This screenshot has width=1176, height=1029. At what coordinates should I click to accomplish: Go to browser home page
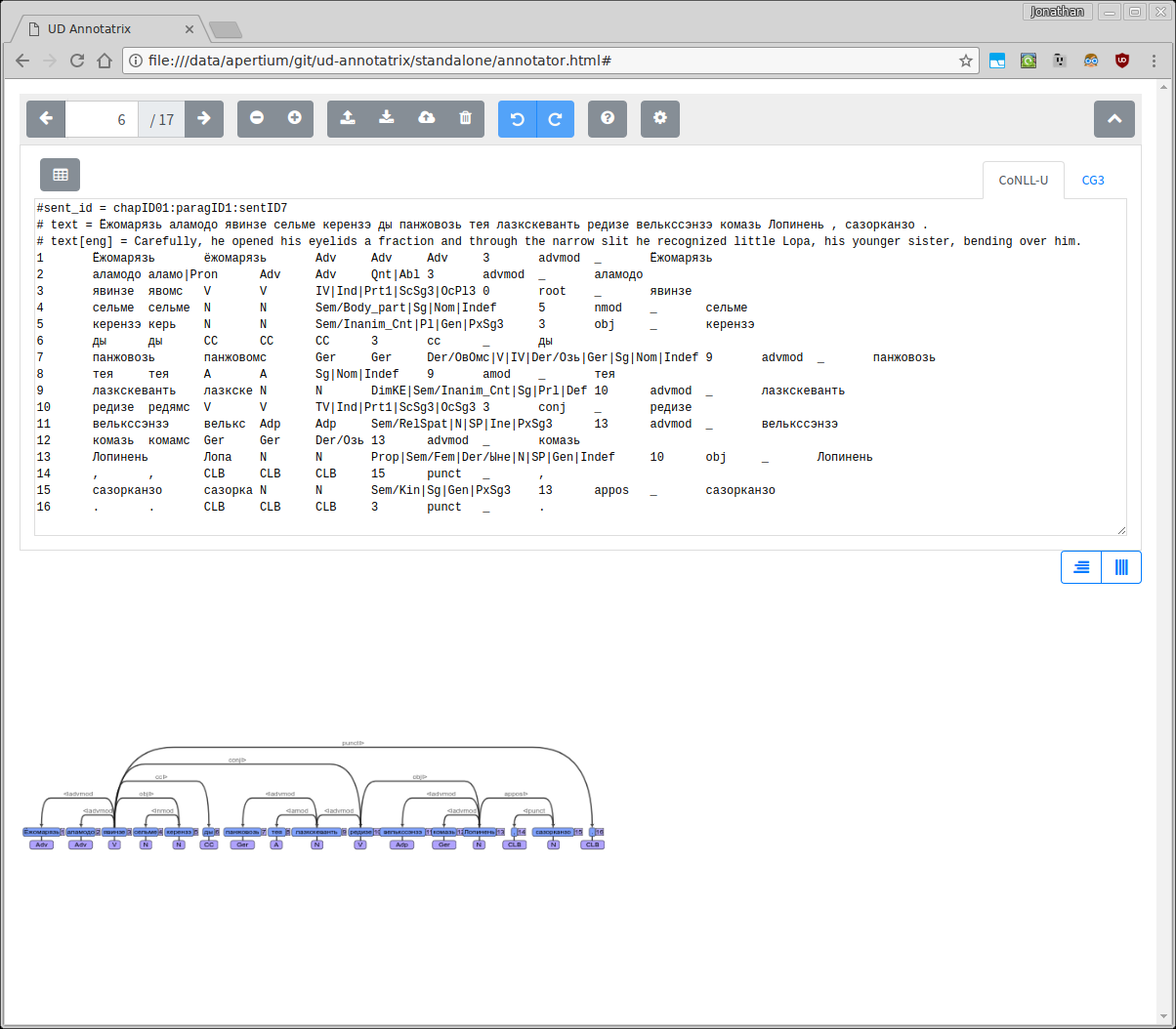pyautogui.click(x=104, y=61)
